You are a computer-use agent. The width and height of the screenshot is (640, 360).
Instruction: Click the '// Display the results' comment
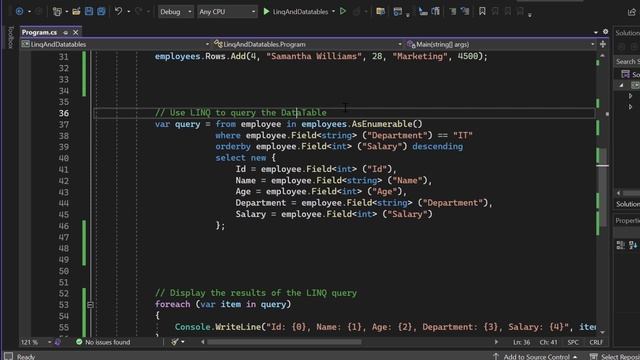[256, 293]
